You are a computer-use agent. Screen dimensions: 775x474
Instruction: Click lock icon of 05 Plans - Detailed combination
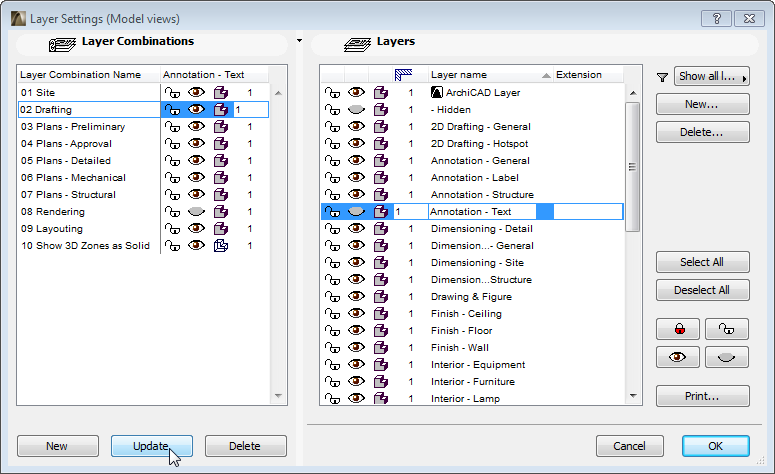(x=172, y=161)
